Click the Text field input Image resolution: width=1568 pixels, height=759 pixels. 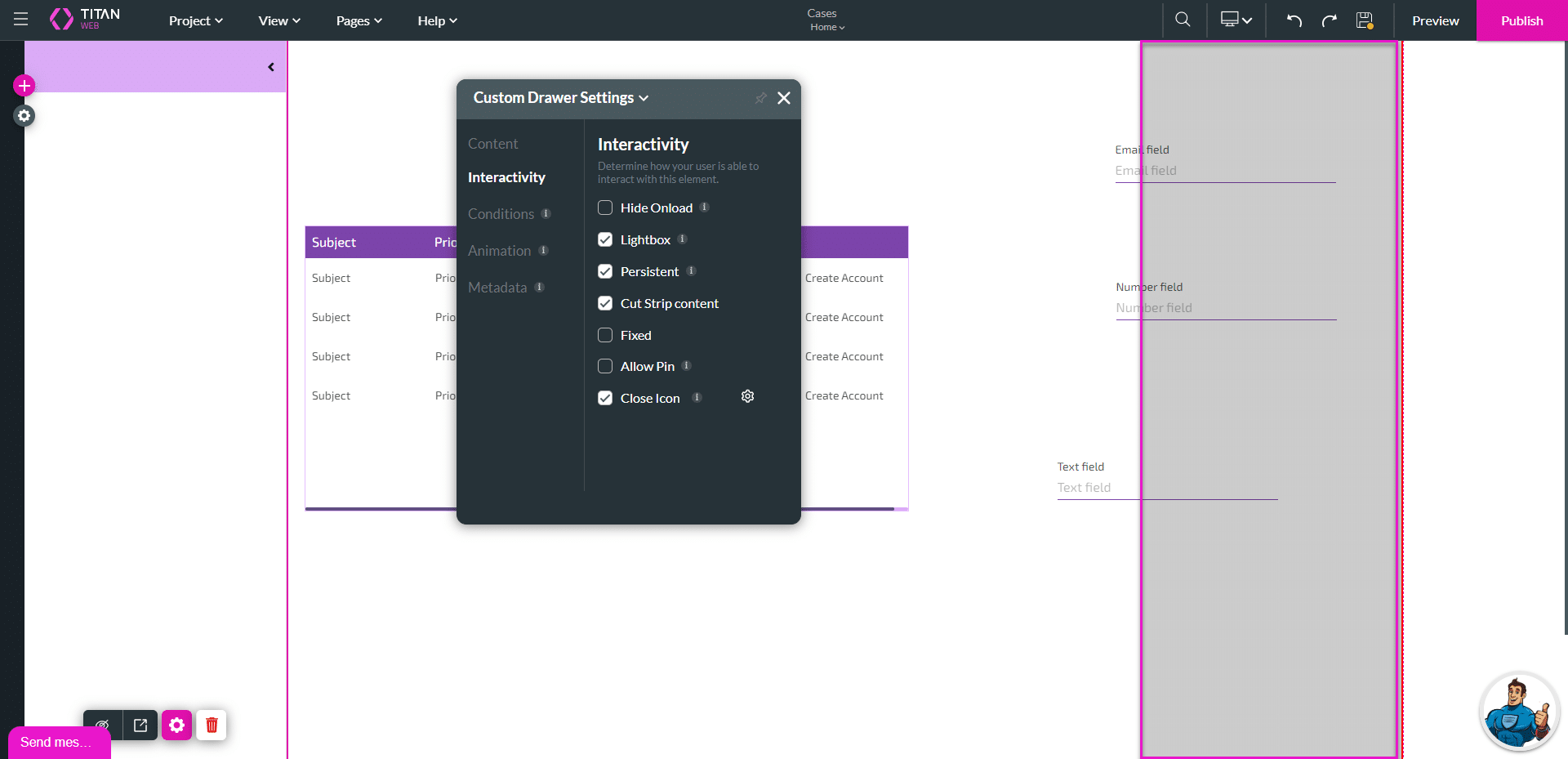pos(1167,488)
